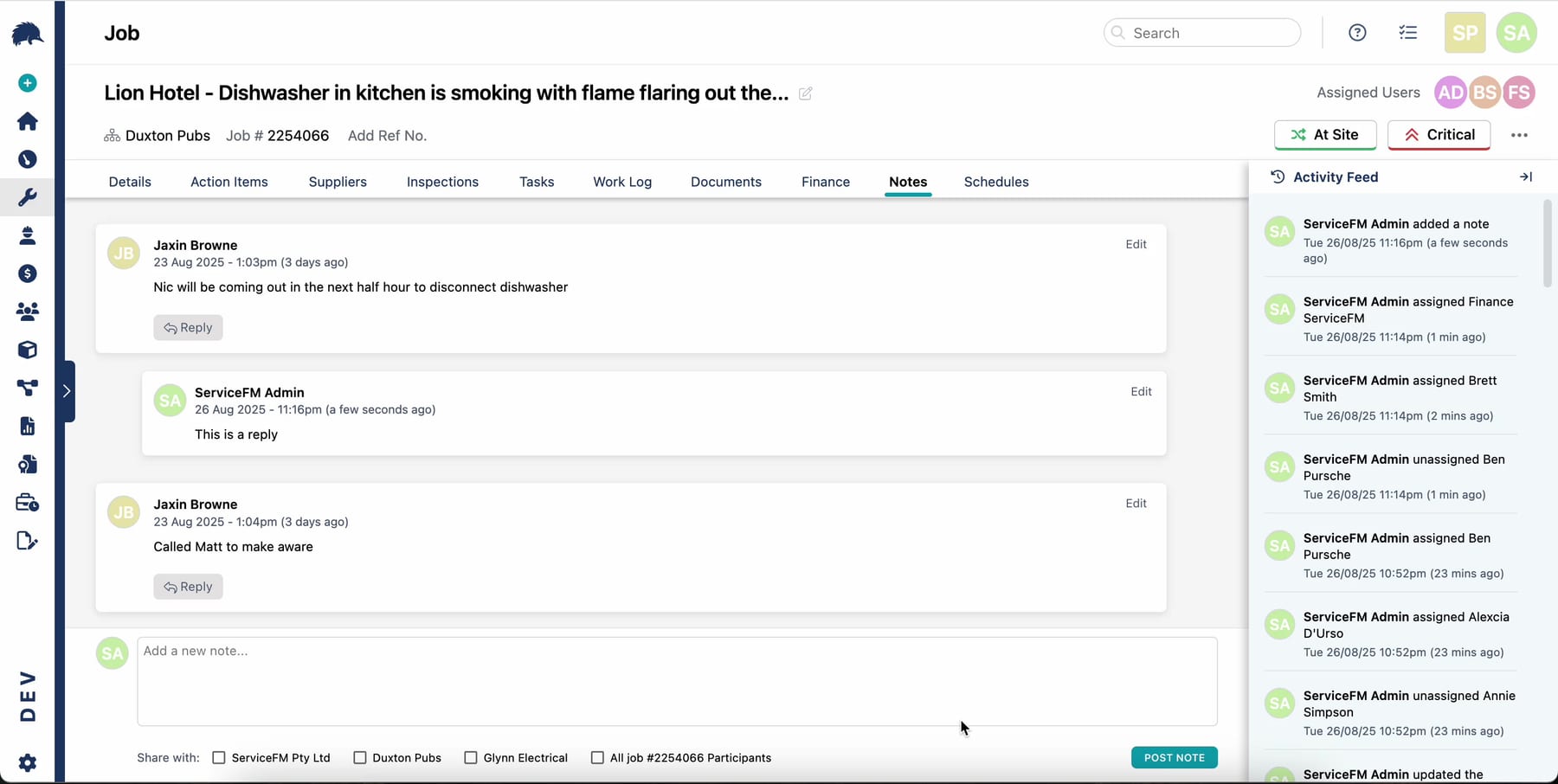This screenshot has width=1558, height=784.
Task: Switch to the Details tab
Action: 130,182
